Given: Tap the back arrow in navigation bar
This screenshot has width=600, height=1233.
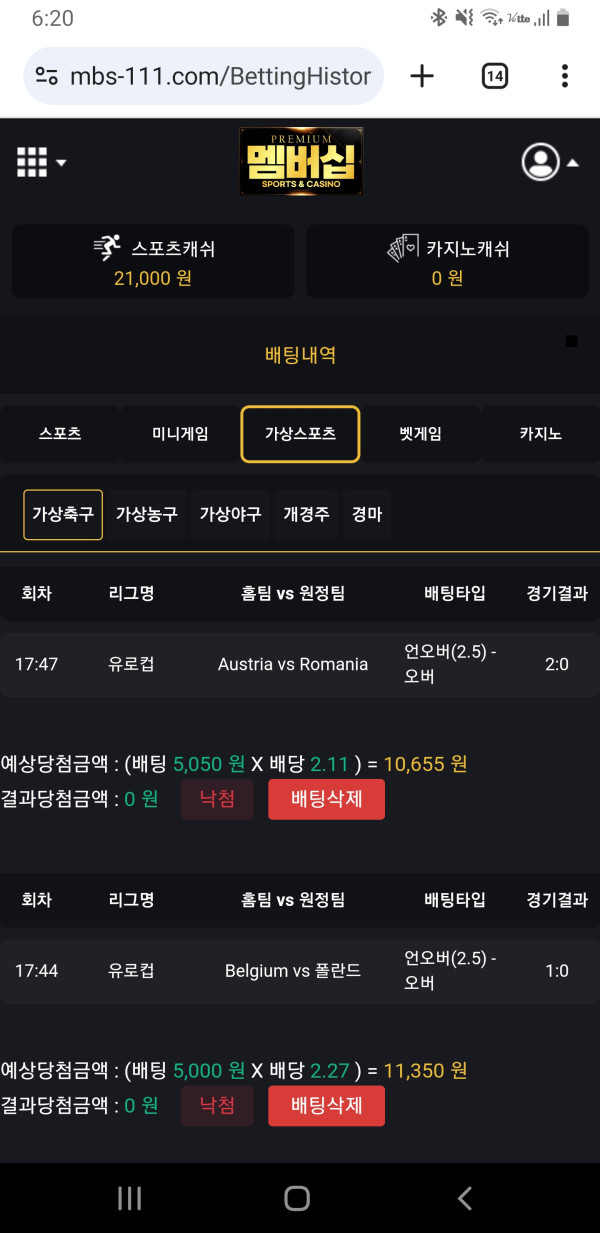Looking at the screenshot, I should pos(464,1196).
